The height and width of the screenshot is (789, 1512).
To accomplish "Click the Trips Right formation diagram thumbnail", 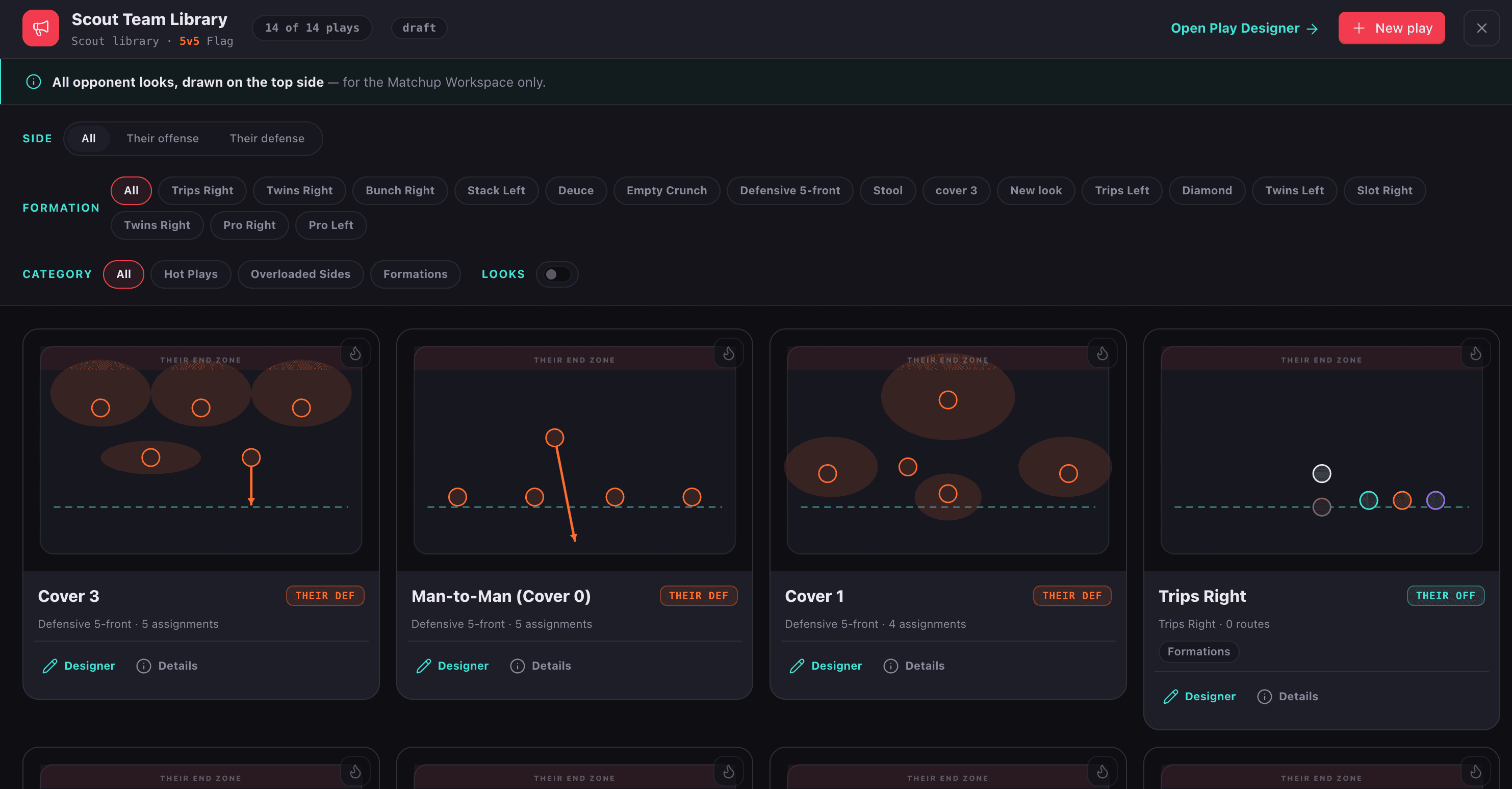I will pos(1321,450).
